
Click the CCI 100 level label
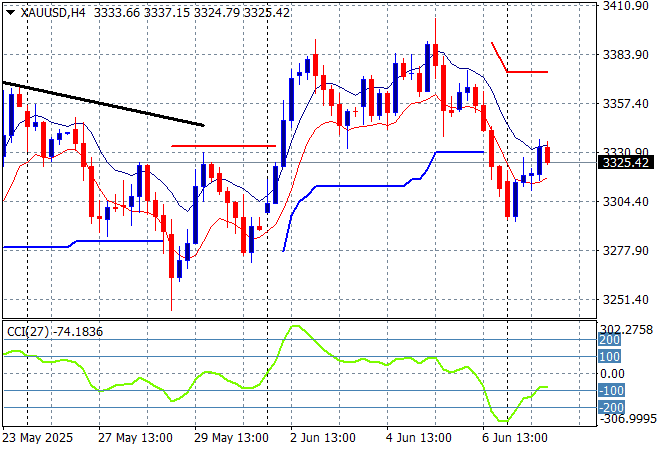click(609, 357)
